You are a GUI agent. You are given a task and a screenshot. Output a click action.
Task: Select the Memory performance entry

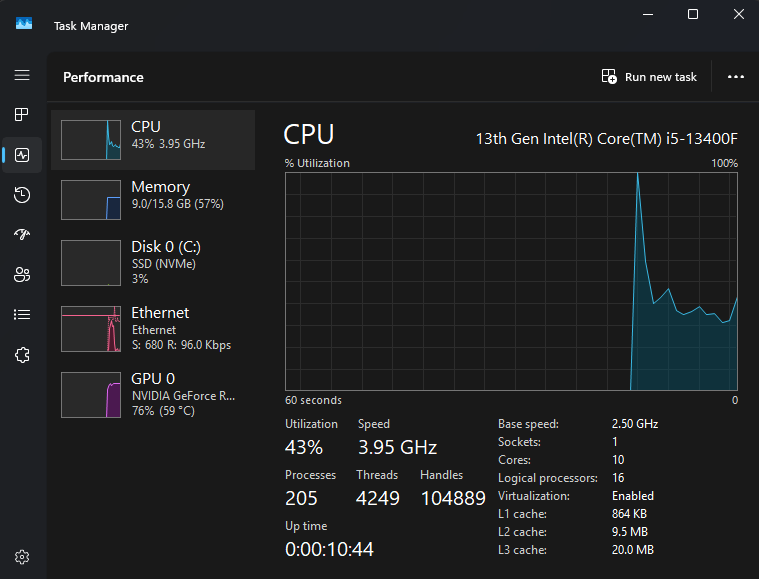(153, 200)
